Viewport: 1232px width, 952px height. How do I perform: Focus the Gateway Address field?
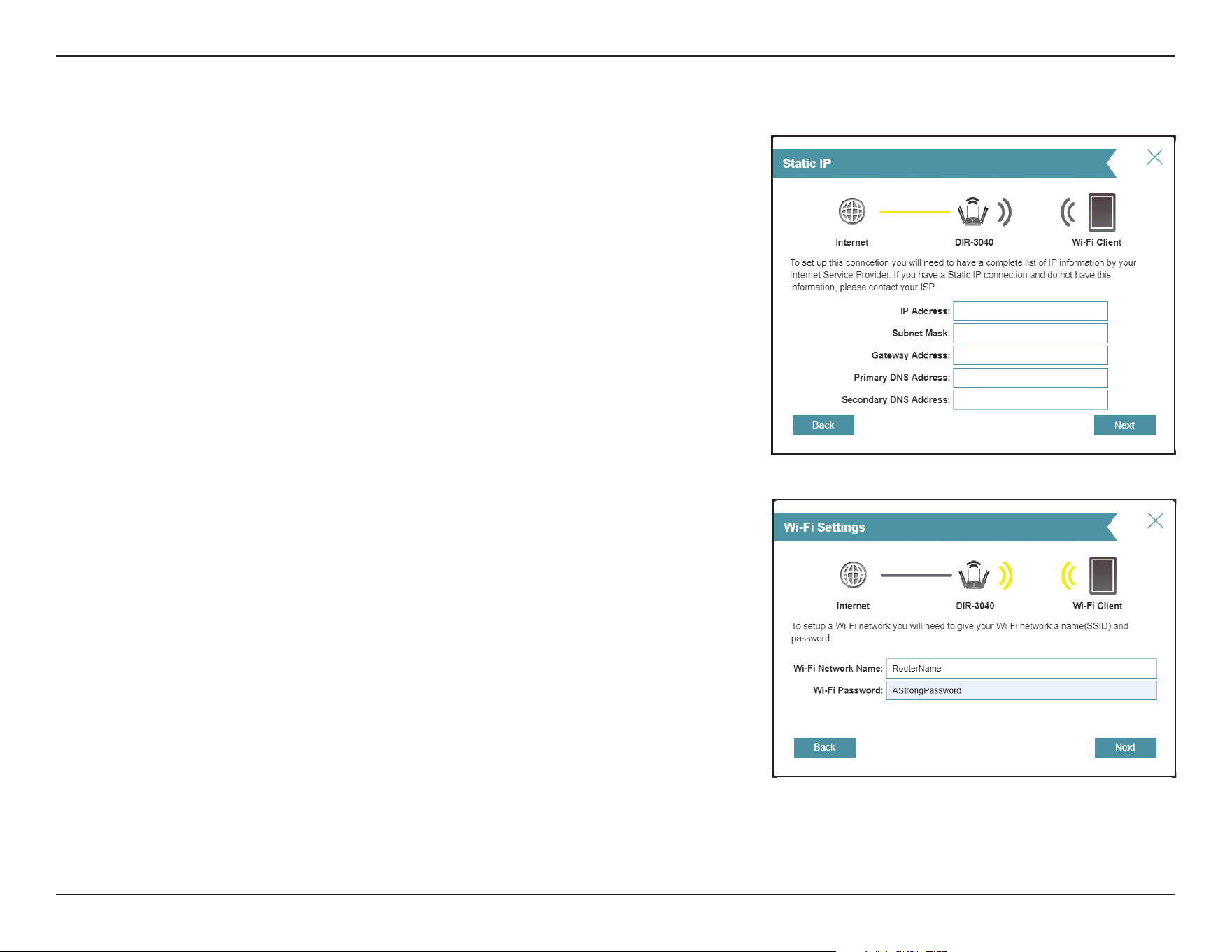click(1030, 355)
